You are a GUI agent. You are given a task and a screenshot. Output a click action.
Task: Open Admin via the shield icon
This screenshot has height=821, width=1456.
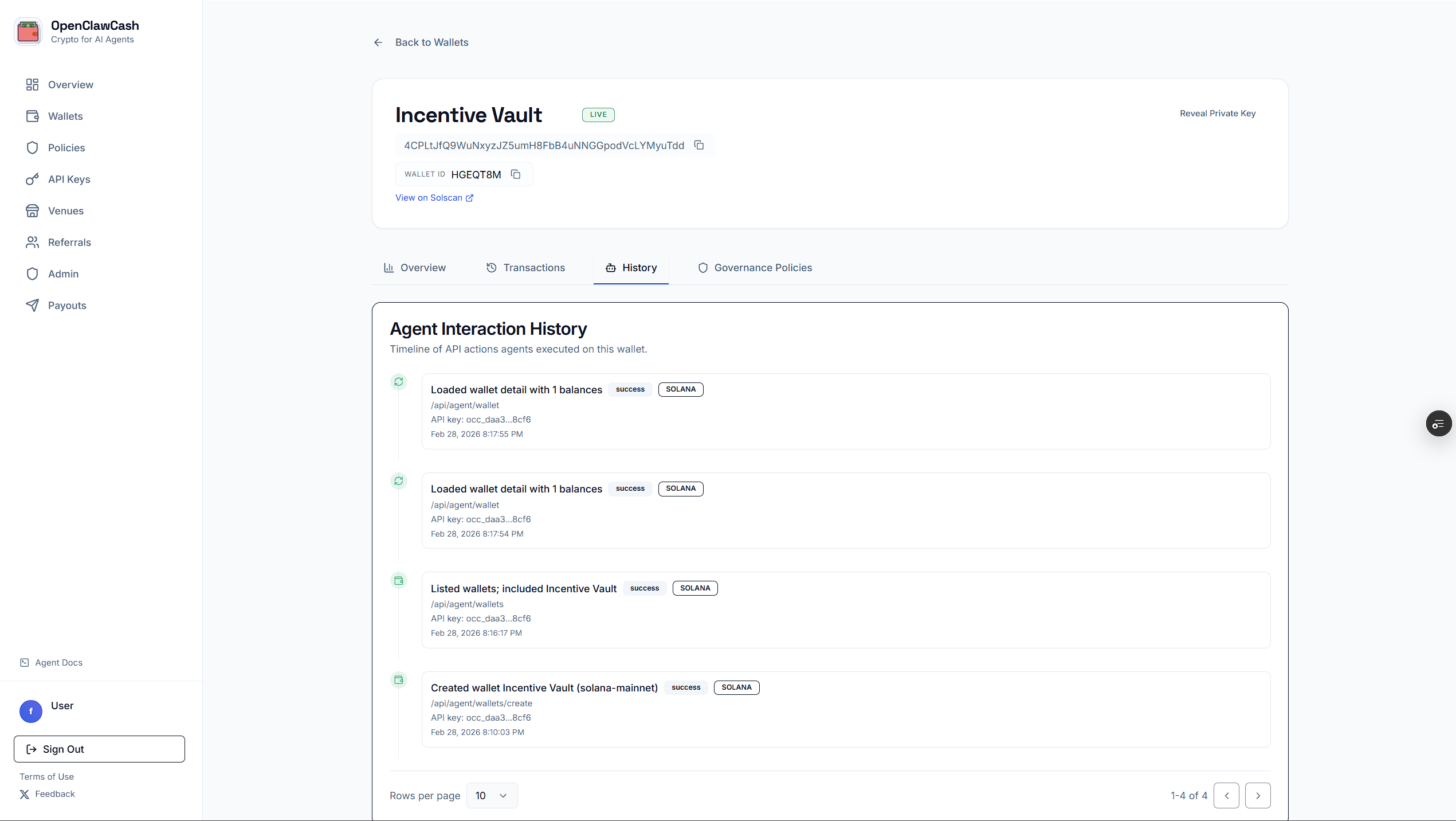coord(33,273)
